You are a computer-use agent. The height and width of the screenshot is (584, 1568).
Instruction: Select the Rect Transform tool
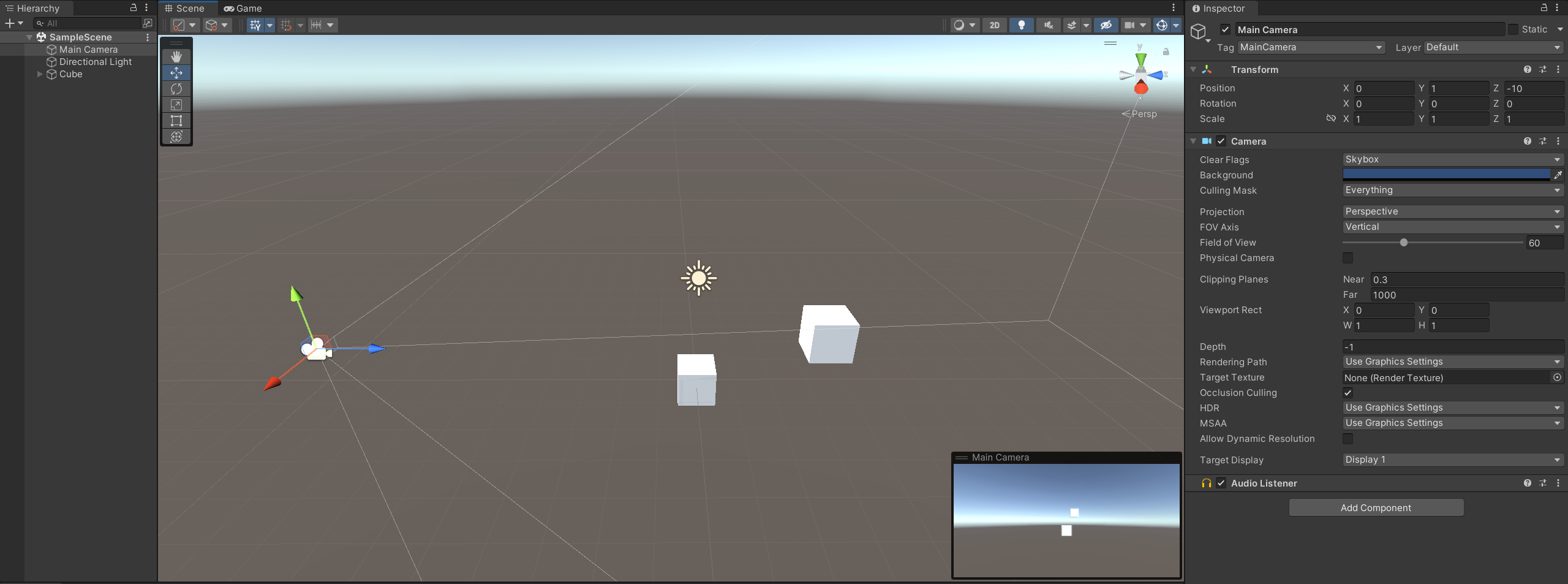[176, 121]
